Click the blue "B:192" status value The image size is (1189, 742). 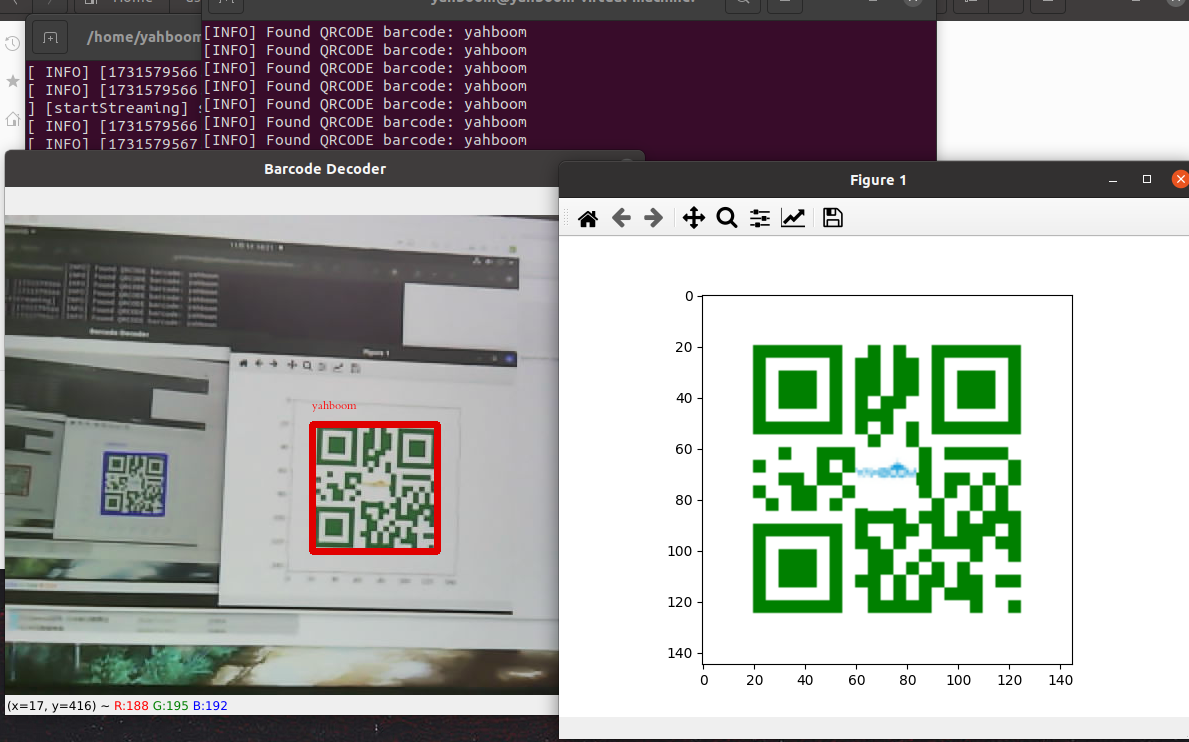210,706
